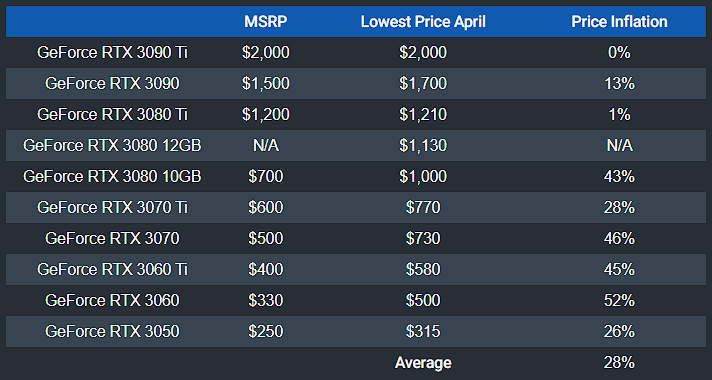Select the Lowest Price April header
The height and width of the screenshot is (380, 712).
[x=423, y=22]
